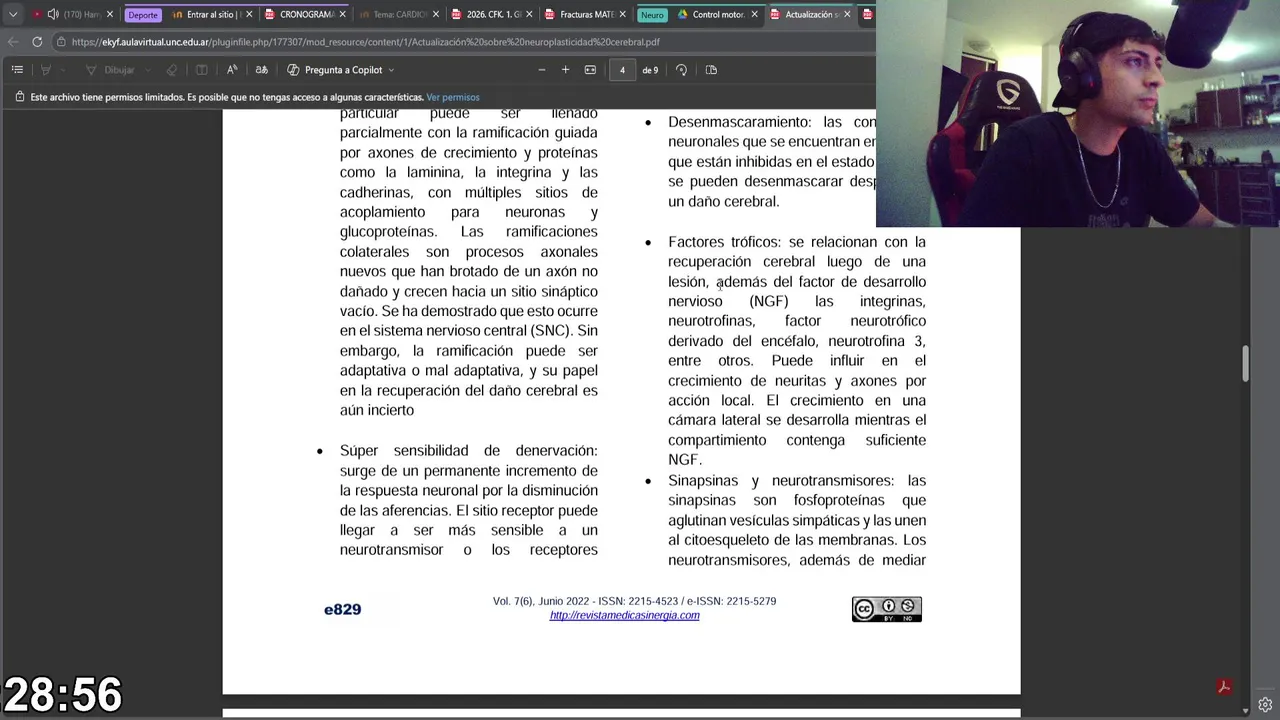Select the eraser tool

171,70
